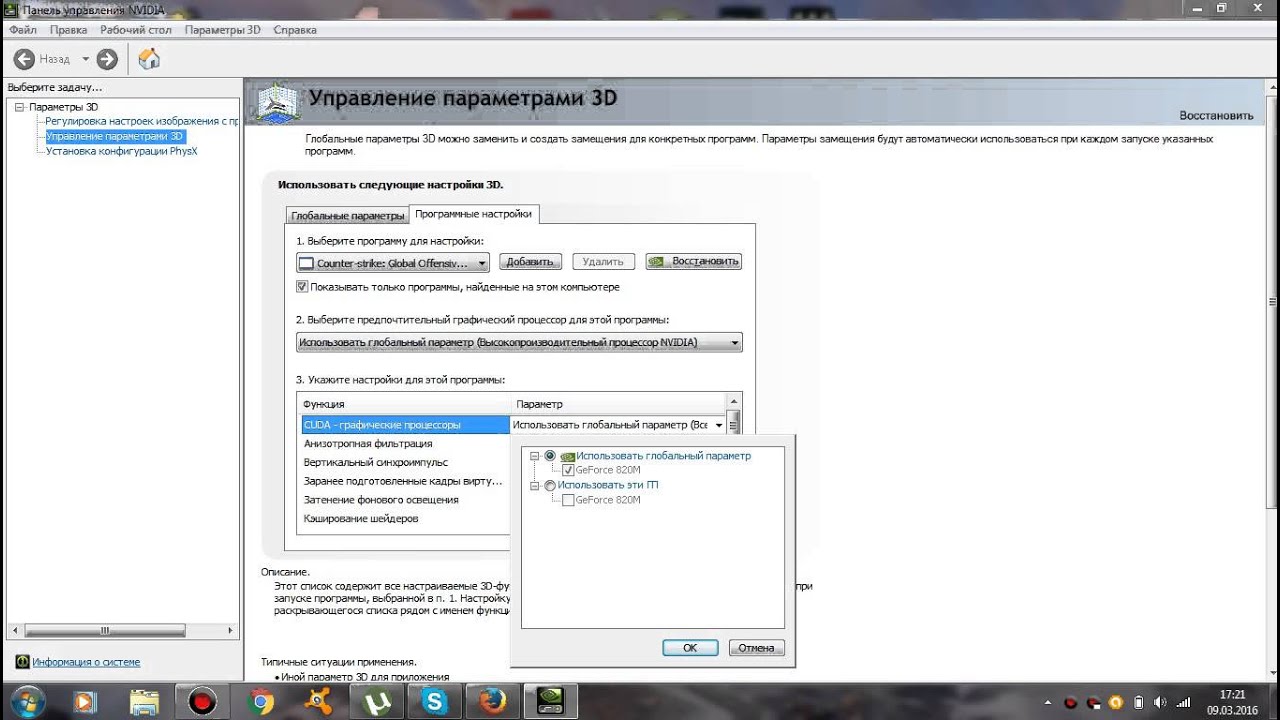1280x720 pixels.
Task: Select the 'Программные настройки' tab
Action: point(474,214)
